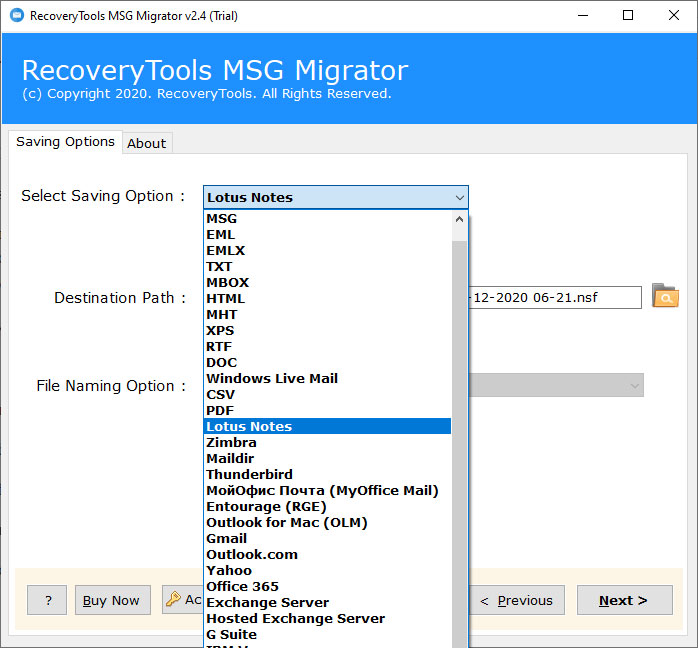Screen dimensions: 698x648
Task: Pick Exchange Server in the list
Action: tap(327, 603)
